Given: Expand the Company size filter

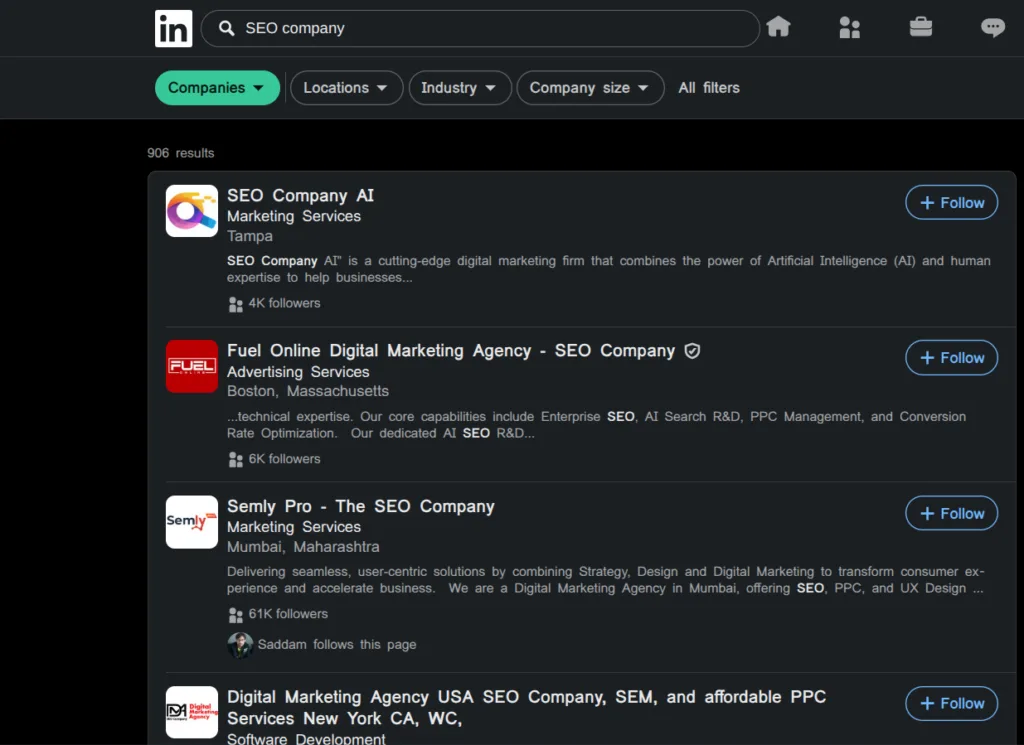Looking at the screenshot, I should pos(590,87).
